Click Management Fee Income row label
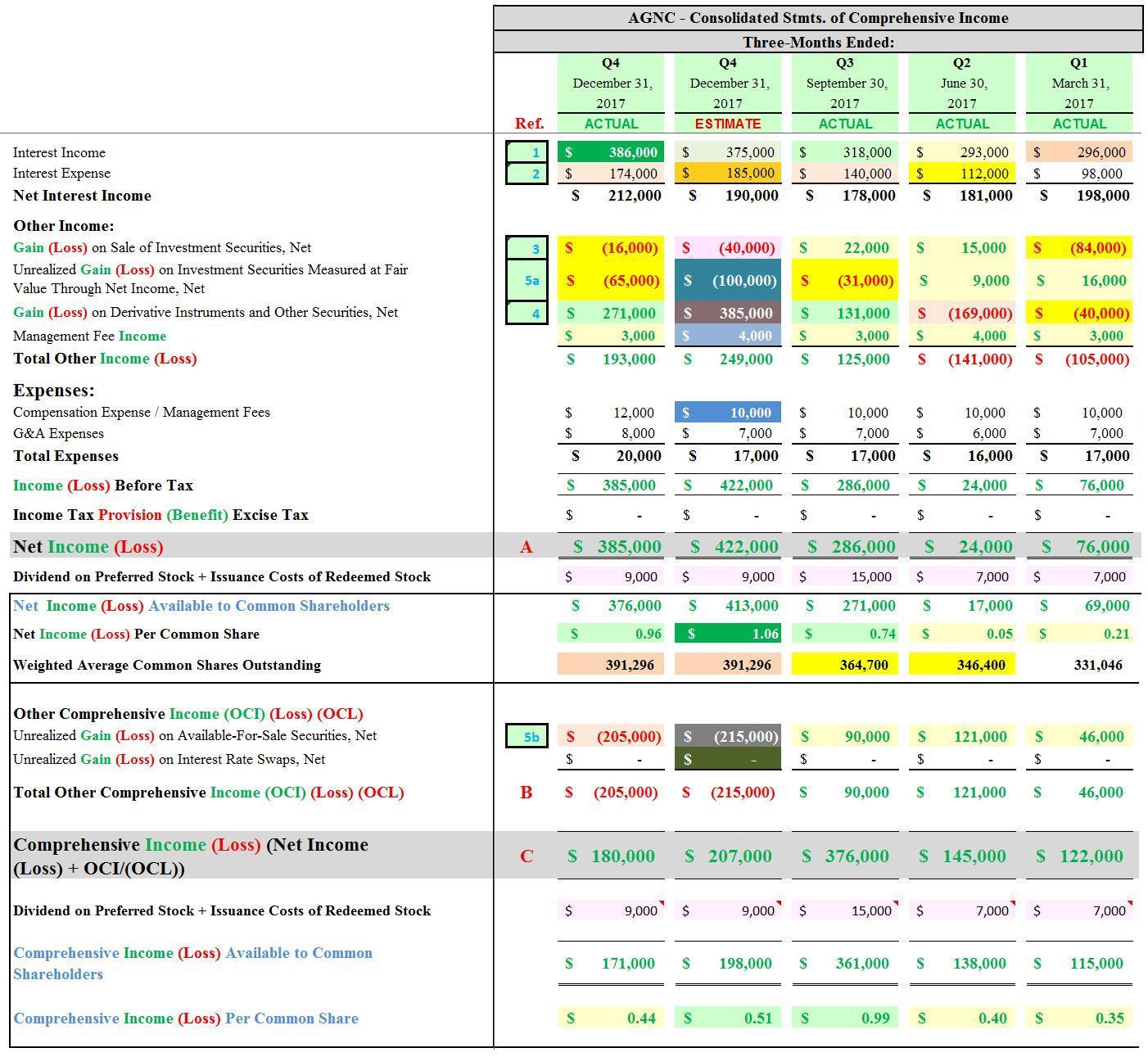Image resolution: width=1148 pixels, height=1057 pixels. pyautogui.click(x=89, y=336)
